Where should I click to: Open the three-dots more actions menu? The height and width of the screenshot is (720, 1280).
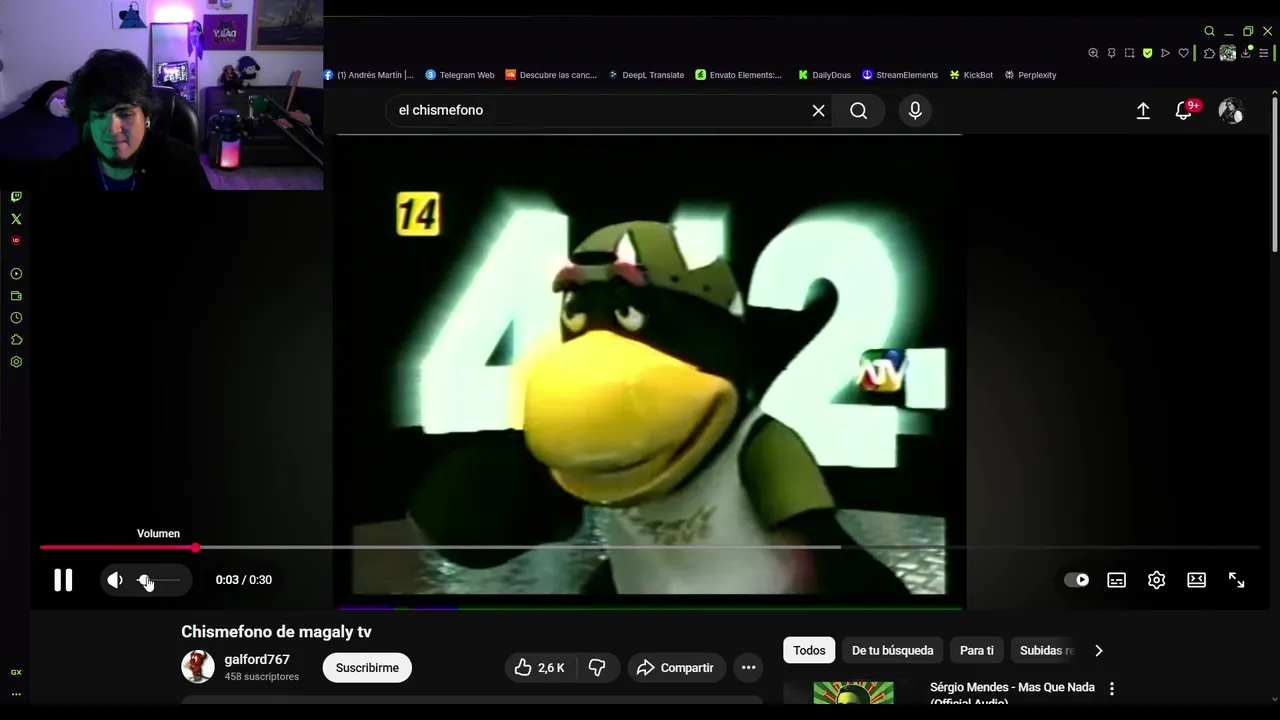tap(748, 667)
